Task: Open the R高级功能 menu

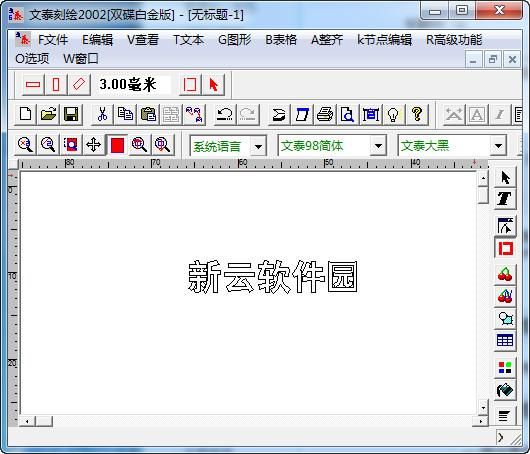Action: [x=454, y=40]
